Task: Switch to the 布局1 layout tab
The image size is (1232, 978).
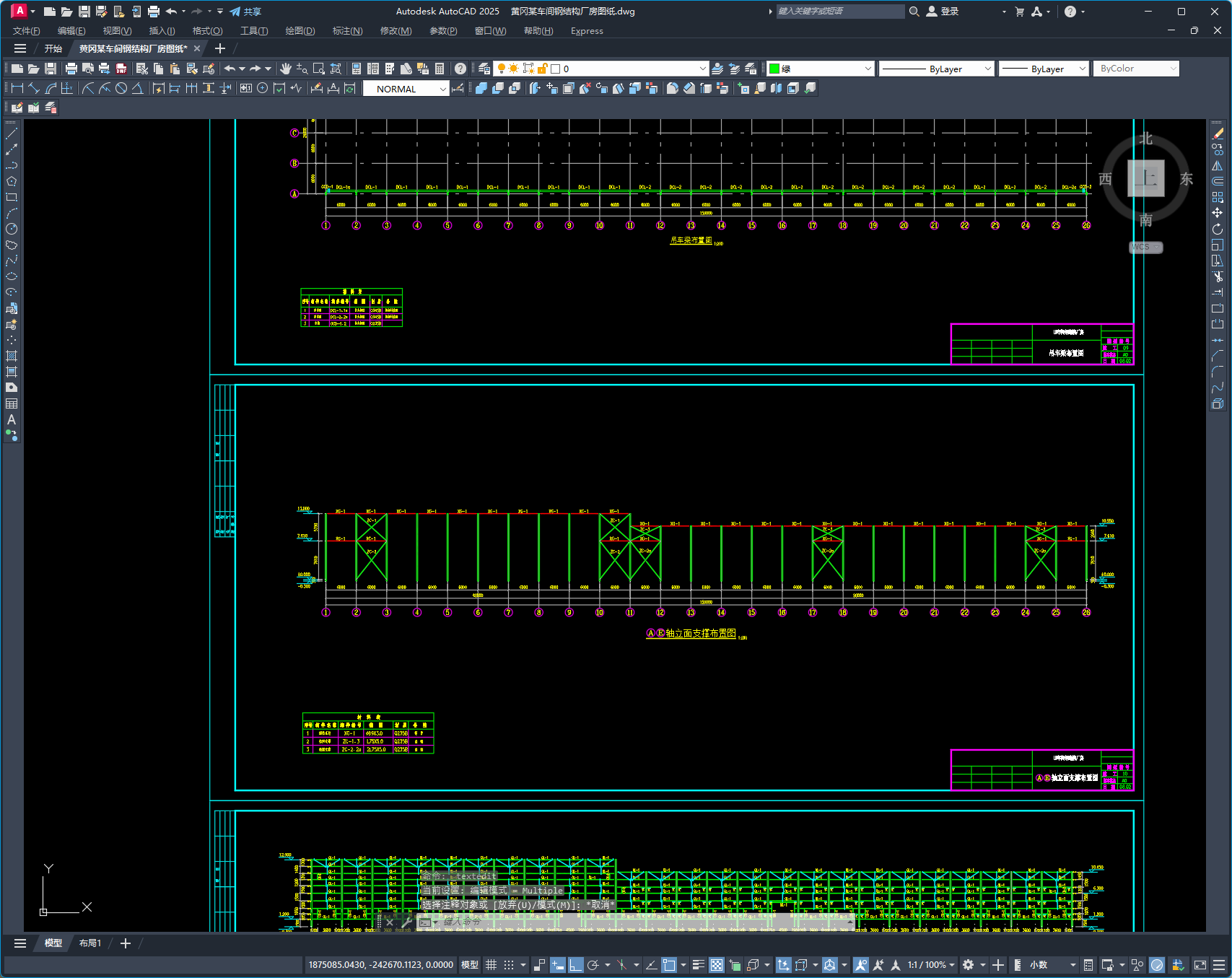Action: click(x=90, y=943)
